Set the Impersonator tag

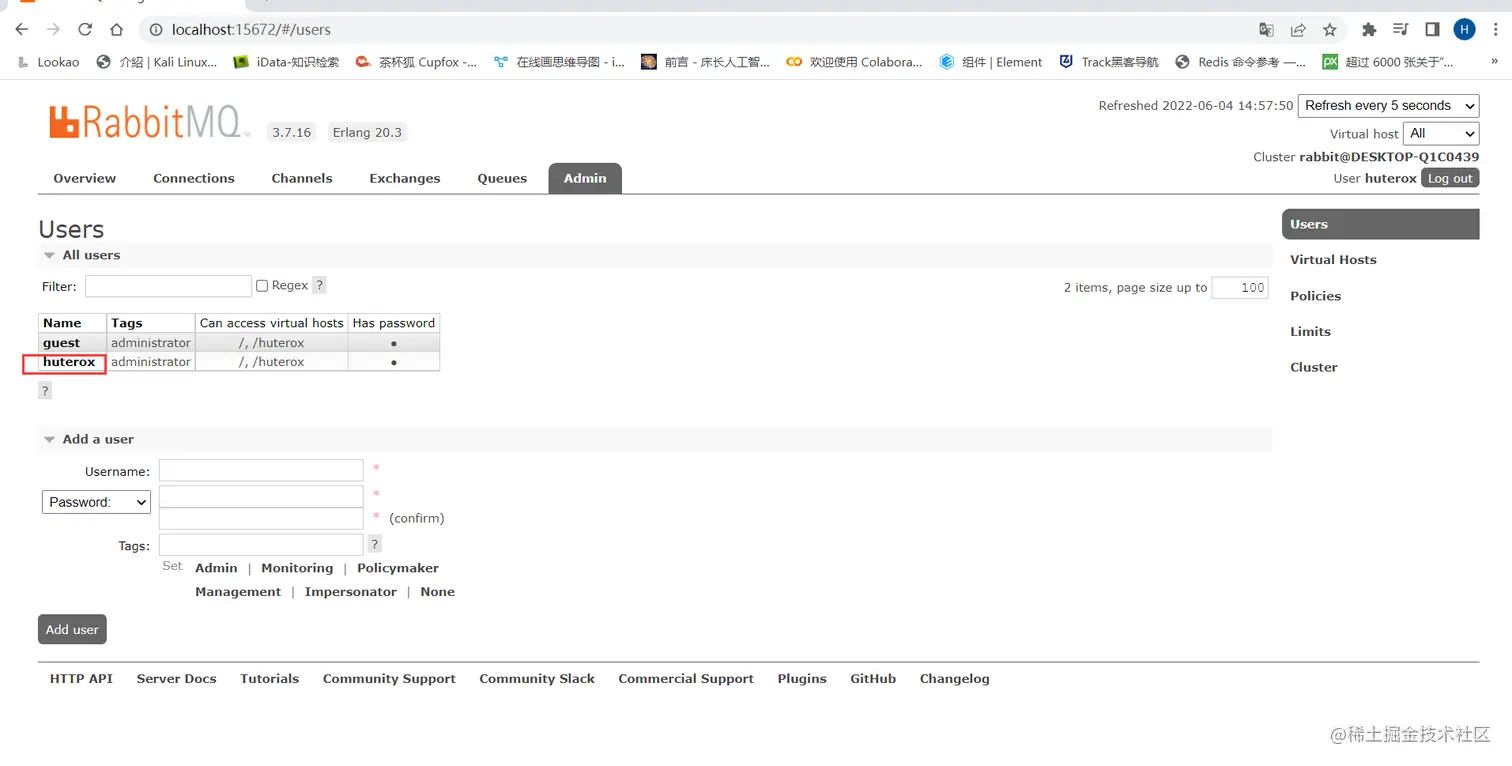tap(351, 592)
